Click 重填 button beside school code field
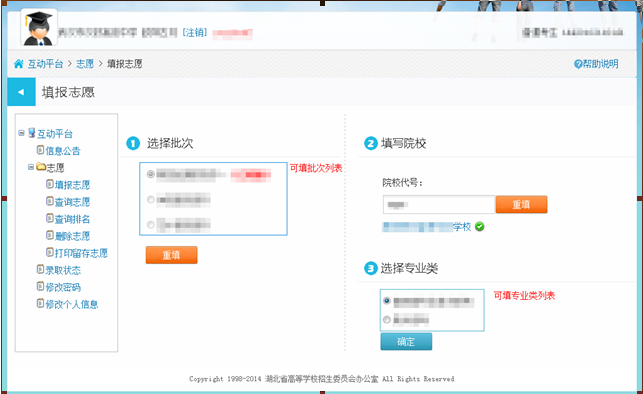This screenshot has width=643, height=394. point(521,205)
